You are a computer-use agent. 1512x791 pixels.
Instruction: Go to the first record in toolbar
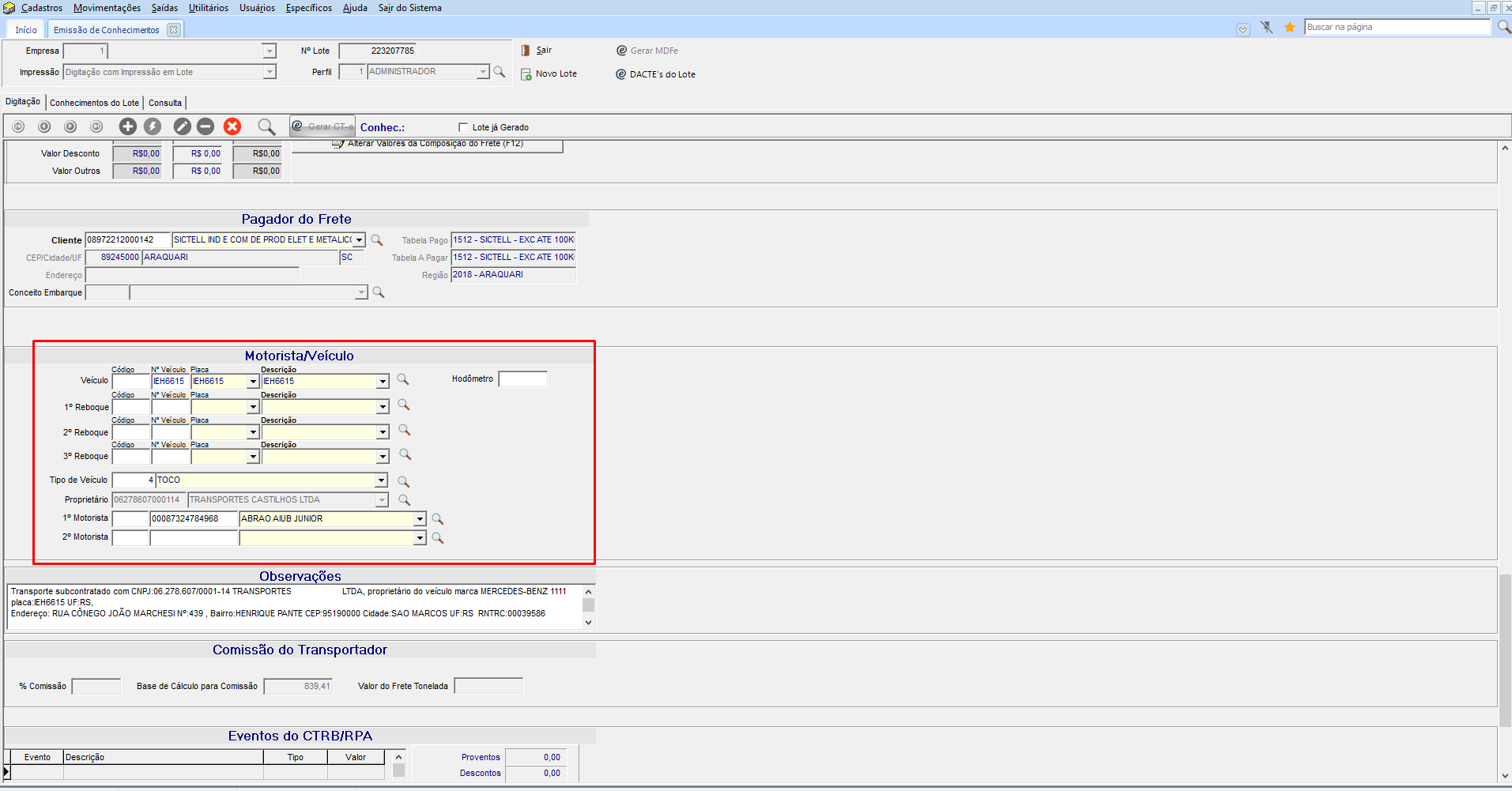tap(18, 126)
